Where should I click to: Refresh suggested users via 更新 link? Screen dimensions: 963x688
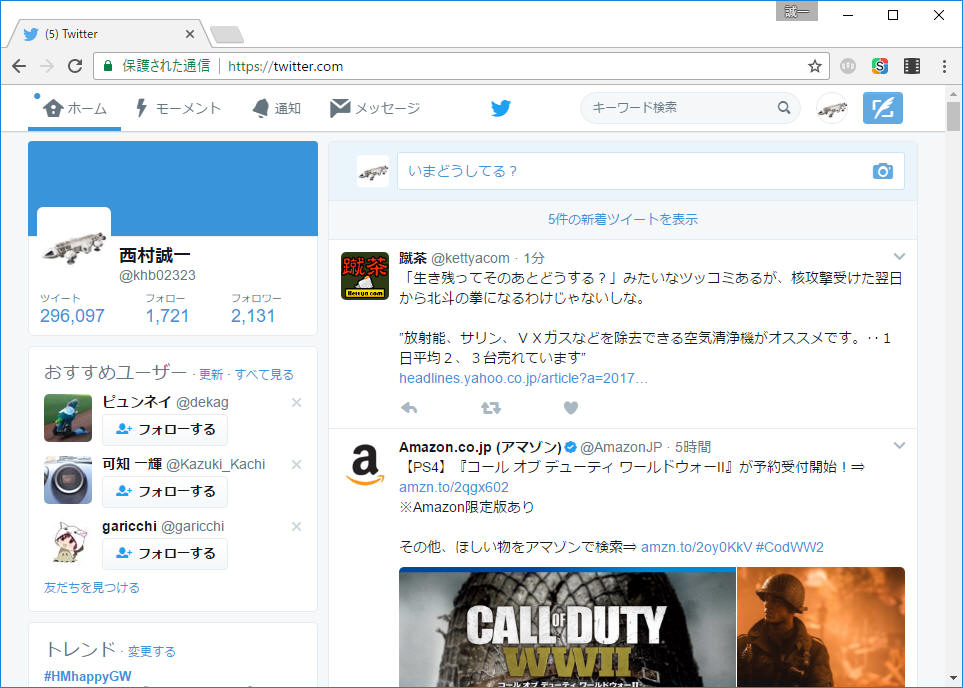tap(211, 374)
